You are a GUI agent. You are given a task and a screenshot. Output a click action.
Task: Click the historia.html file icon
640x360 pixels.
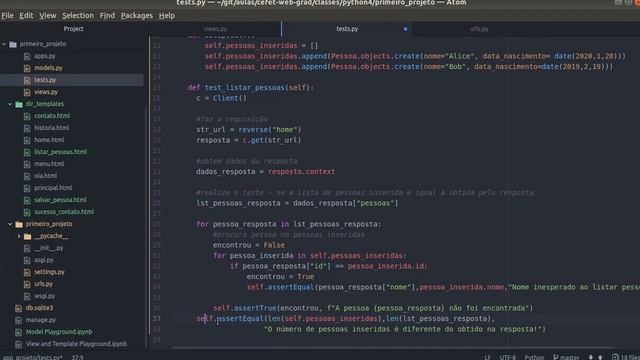coord(27,128)
